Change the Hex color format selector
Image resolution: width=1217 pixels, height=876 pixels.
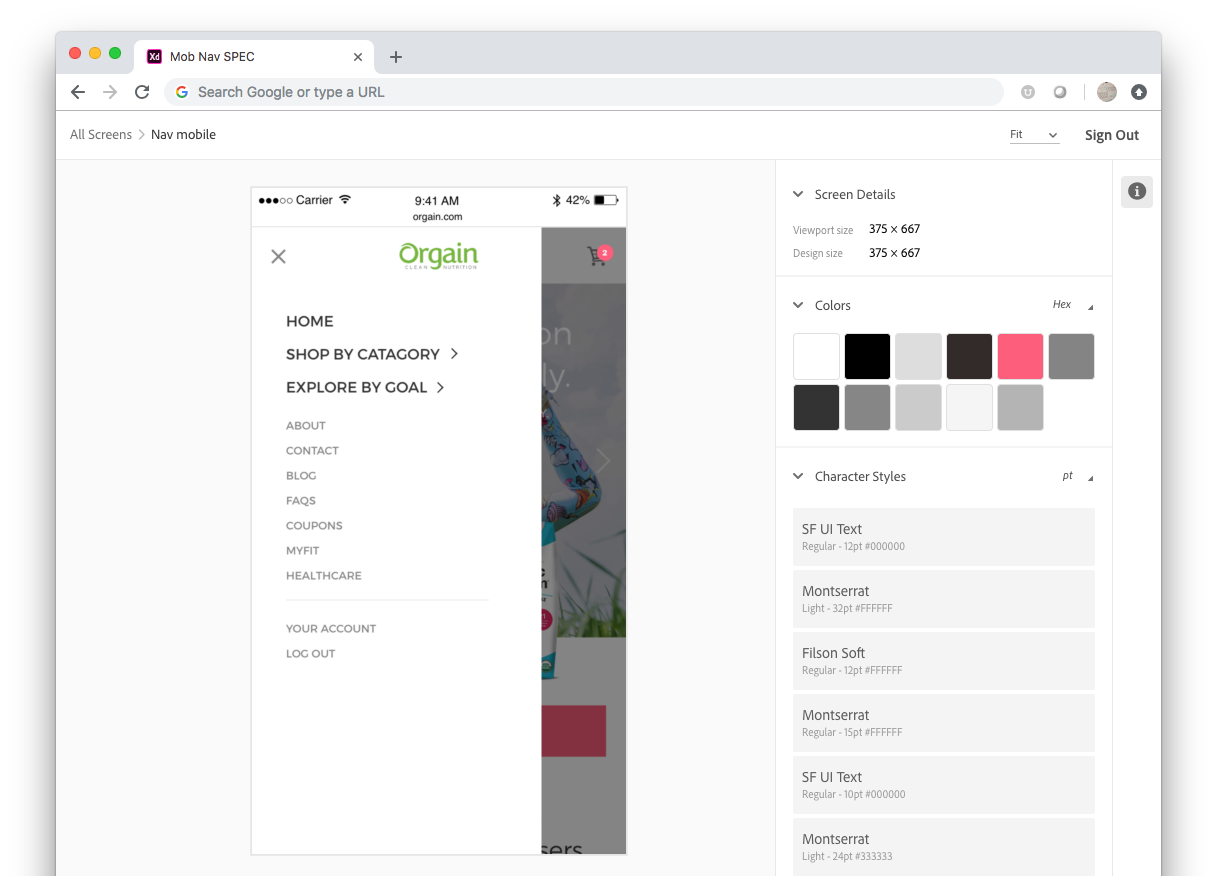[x=1072, y=305]
